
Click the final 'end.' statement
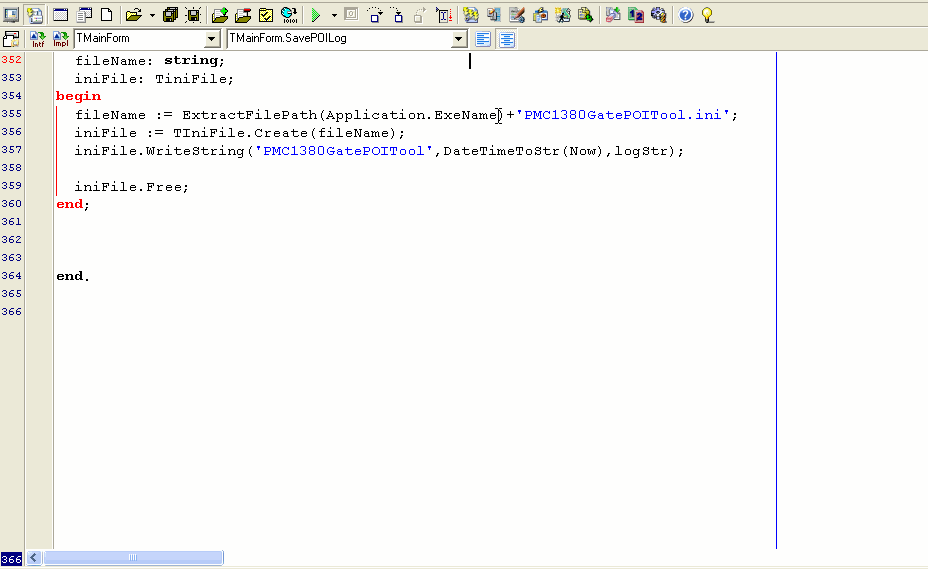[73, 277]
